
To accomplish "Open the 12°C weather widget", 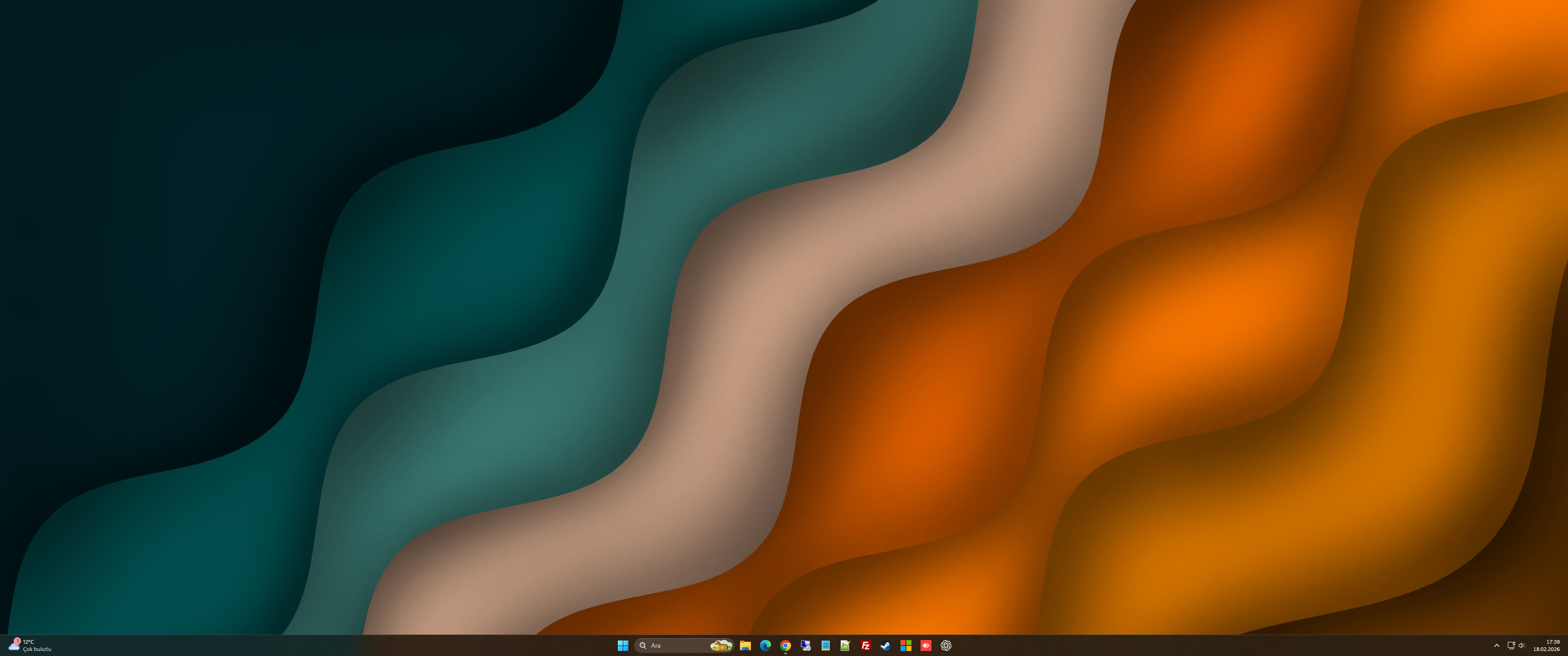I will click(30, 646).
